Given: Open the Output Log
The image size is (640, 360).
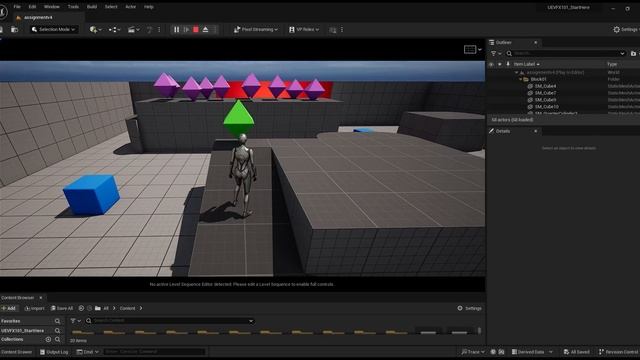Looking at the screenshot, I should point(54,352).
